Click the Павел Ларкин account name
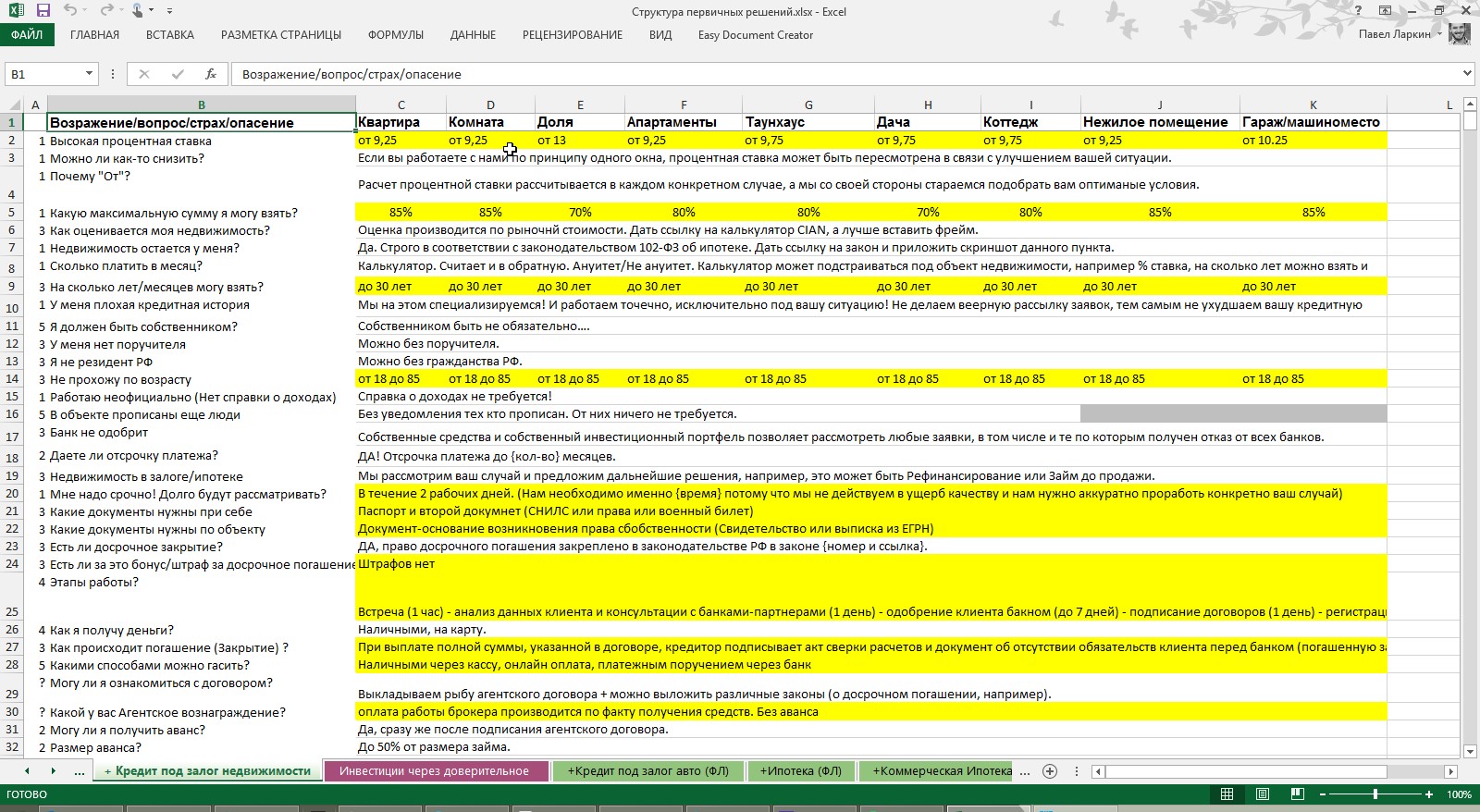The height and width of the screenshot is (812, 1480). click(1394, 35)
